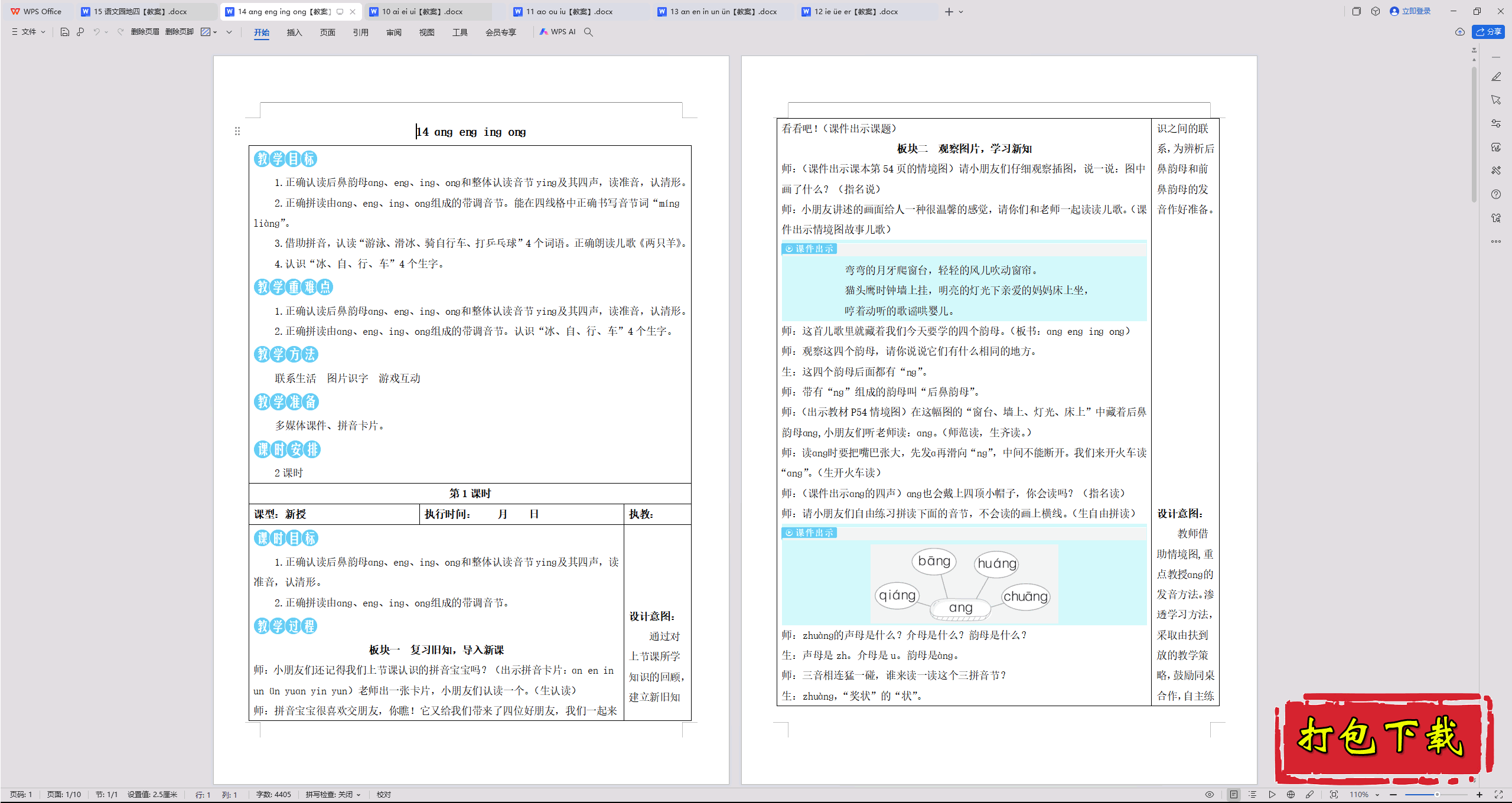
Task: Toggle eye protection mode icon
Action: [x=1210, y=795]
